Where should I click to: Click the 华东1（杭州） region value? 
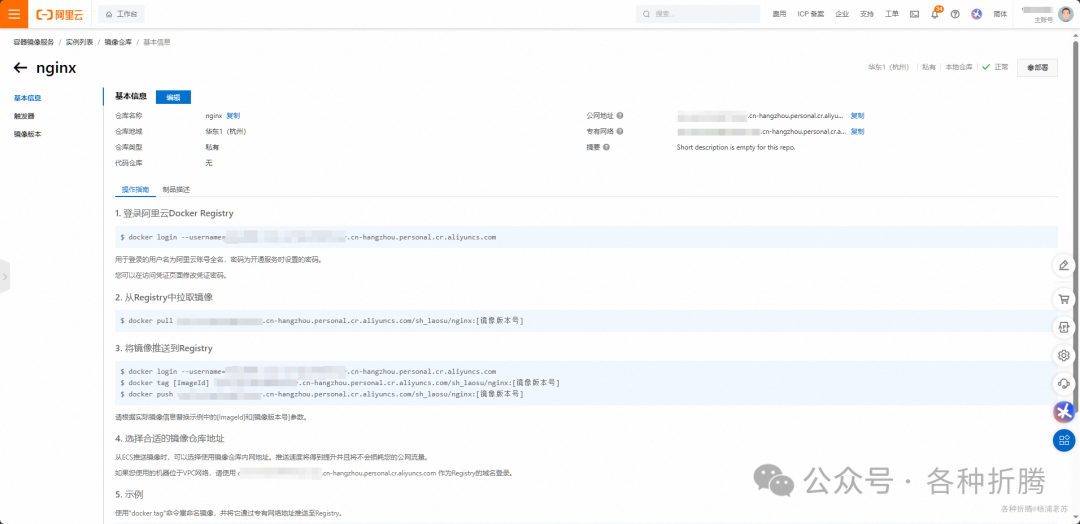point(225,131)
